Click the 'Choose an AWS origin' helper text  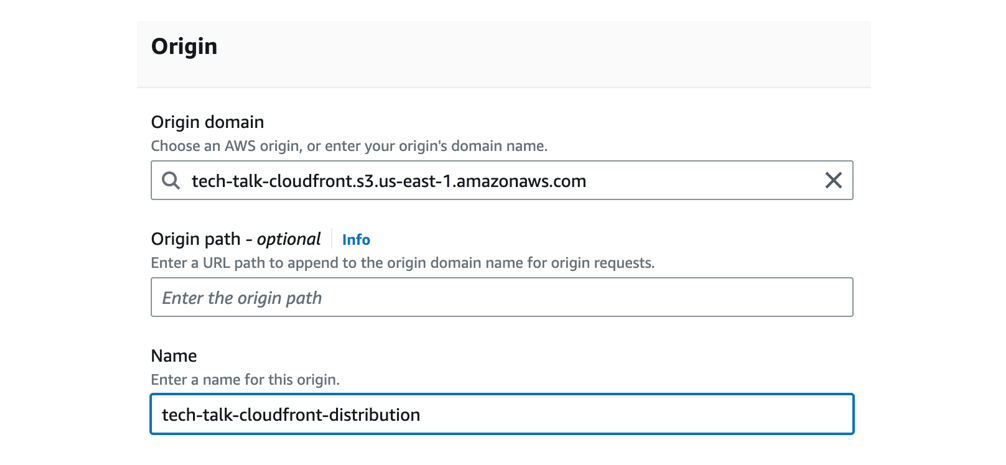point(349,146)
